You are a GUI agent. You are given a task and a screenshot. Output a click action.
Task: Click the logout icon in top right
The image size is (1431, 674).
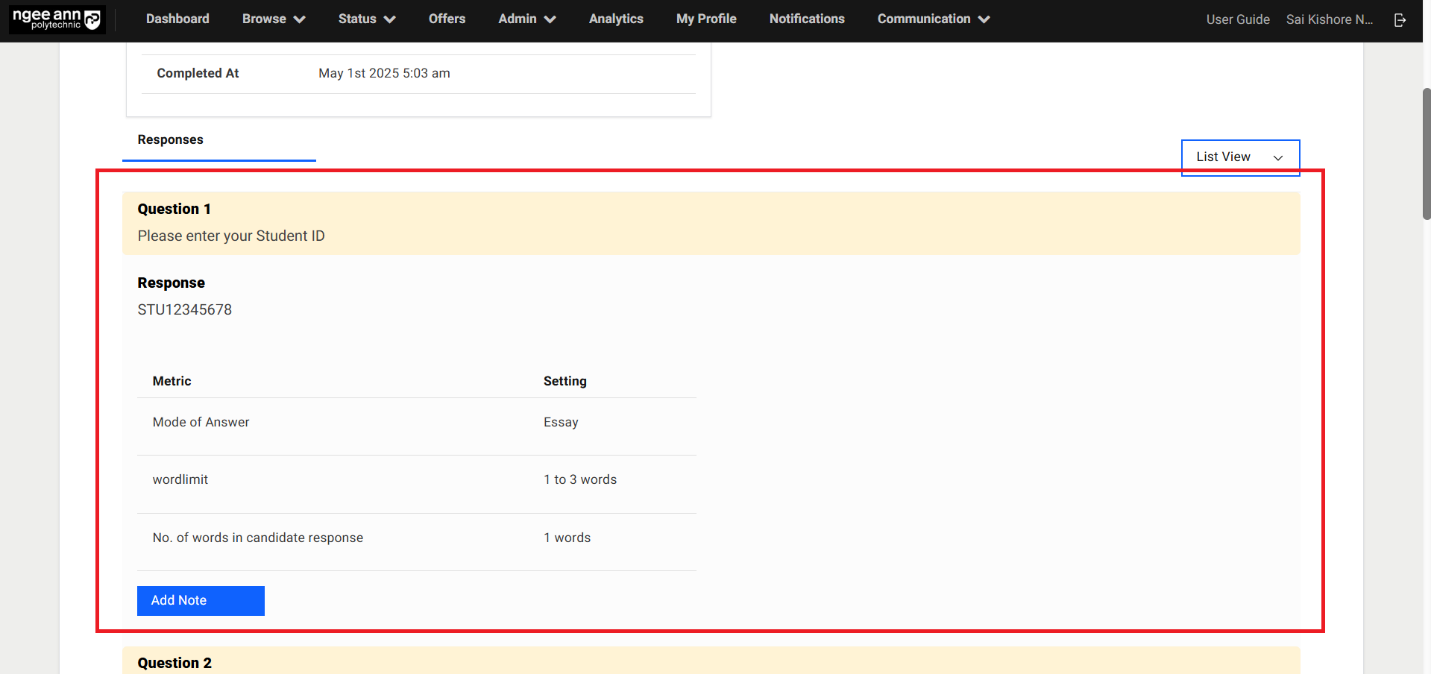pos(1400,20)
